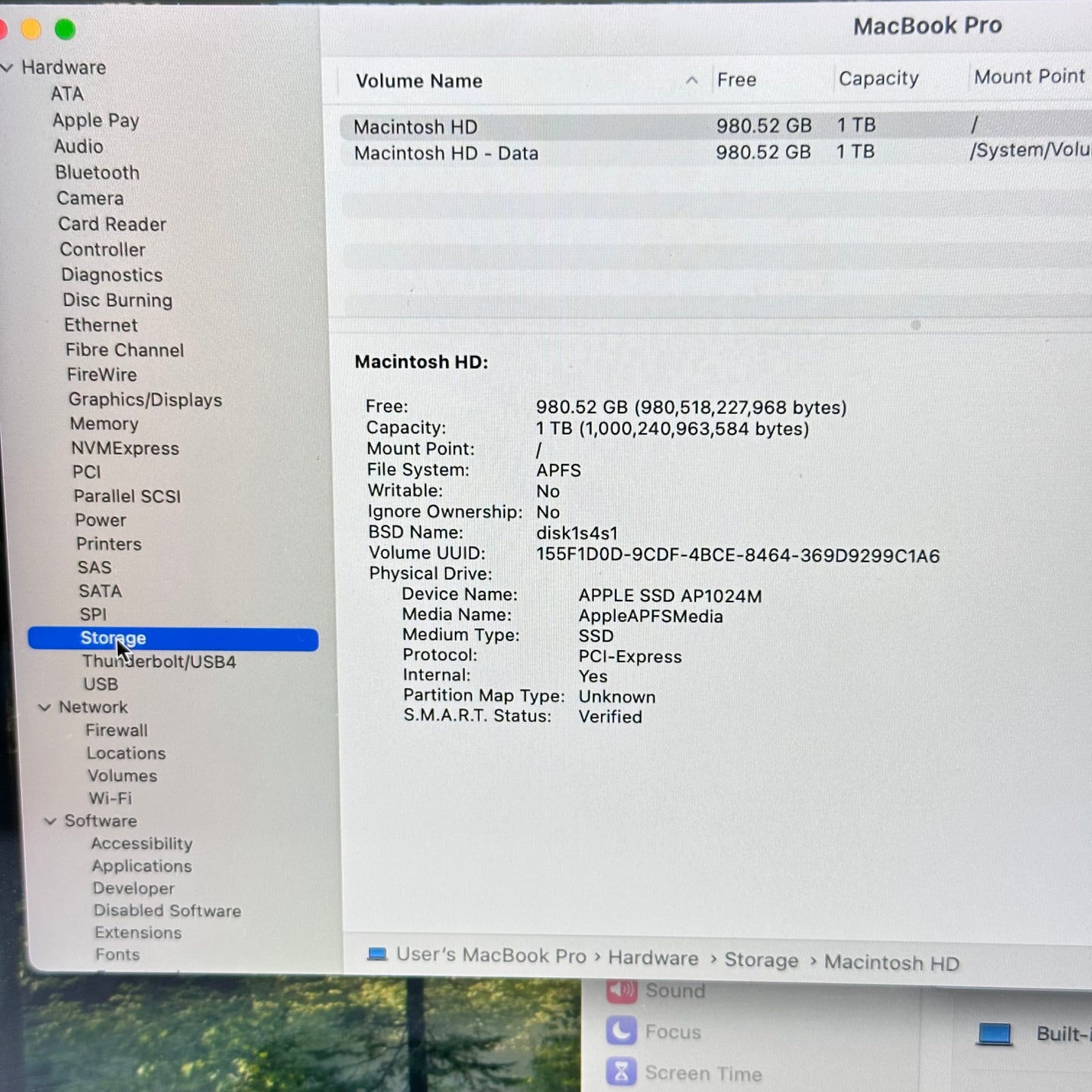Select USB in the Hardware list
Image resolution: width=1092 pixels, height=1092 pixels.
101,684
